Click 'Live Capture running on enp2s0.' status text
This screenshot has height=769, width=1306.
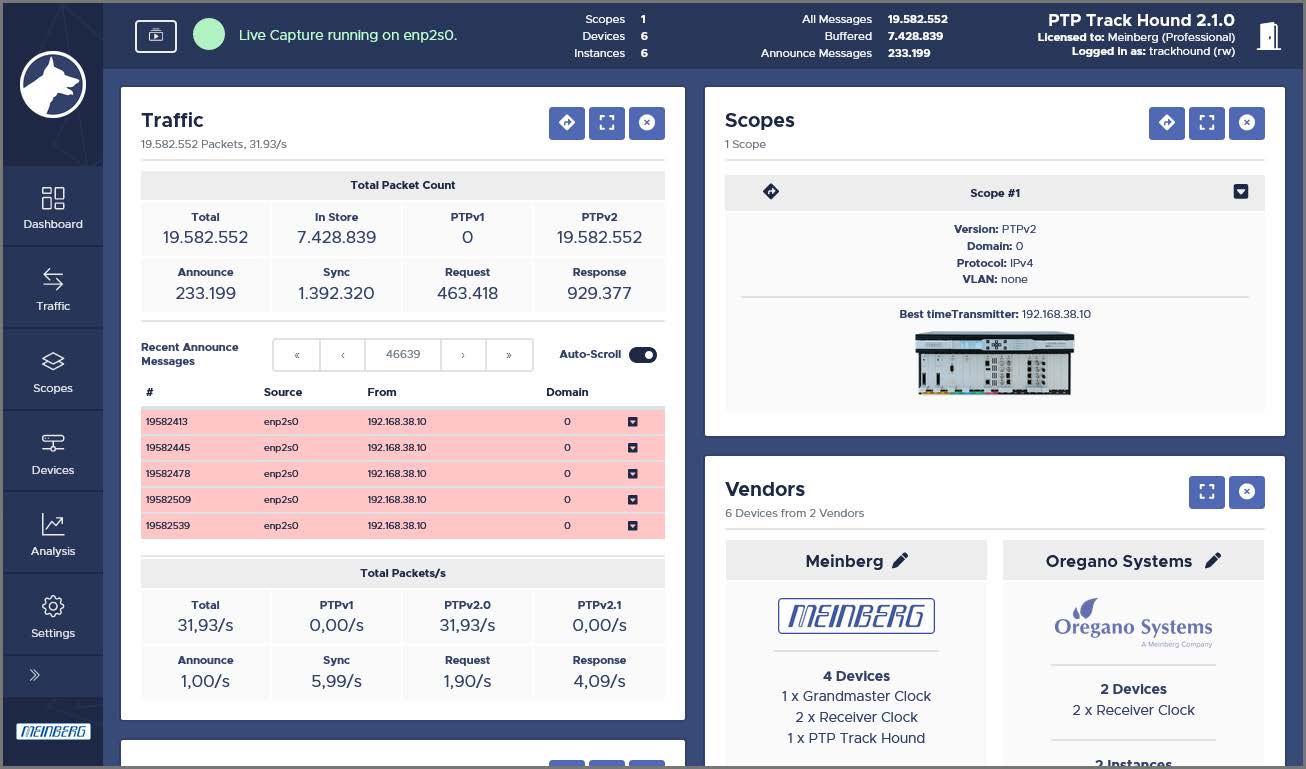(x=348, y=35)
